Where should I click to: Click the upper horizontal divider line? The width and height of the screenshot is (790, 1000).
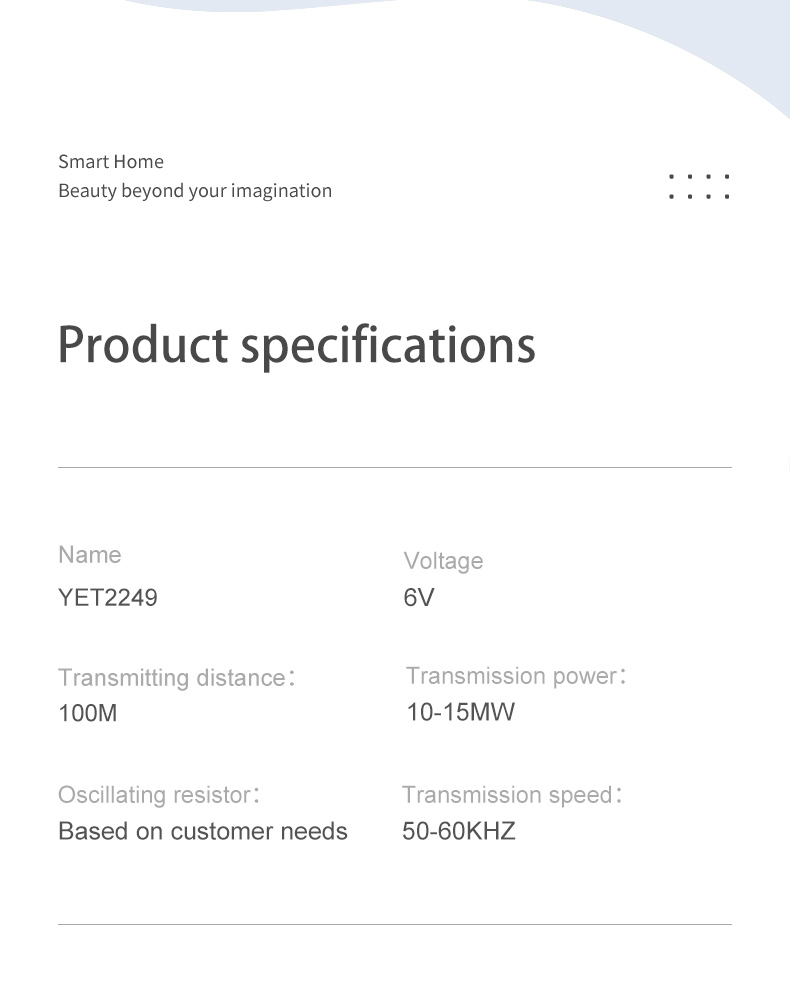point(395,467)
